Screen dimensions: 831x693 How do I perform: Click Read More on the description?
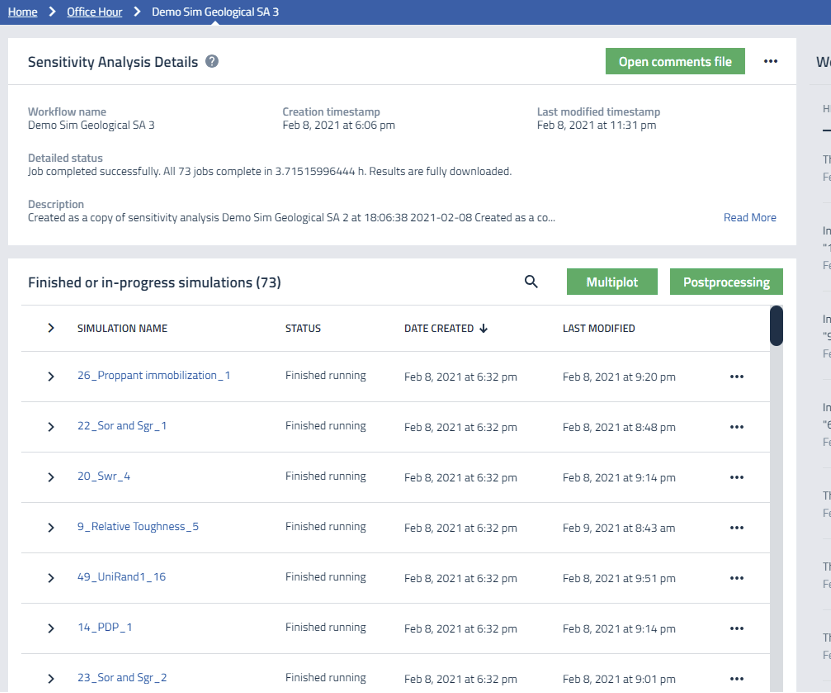749,217
